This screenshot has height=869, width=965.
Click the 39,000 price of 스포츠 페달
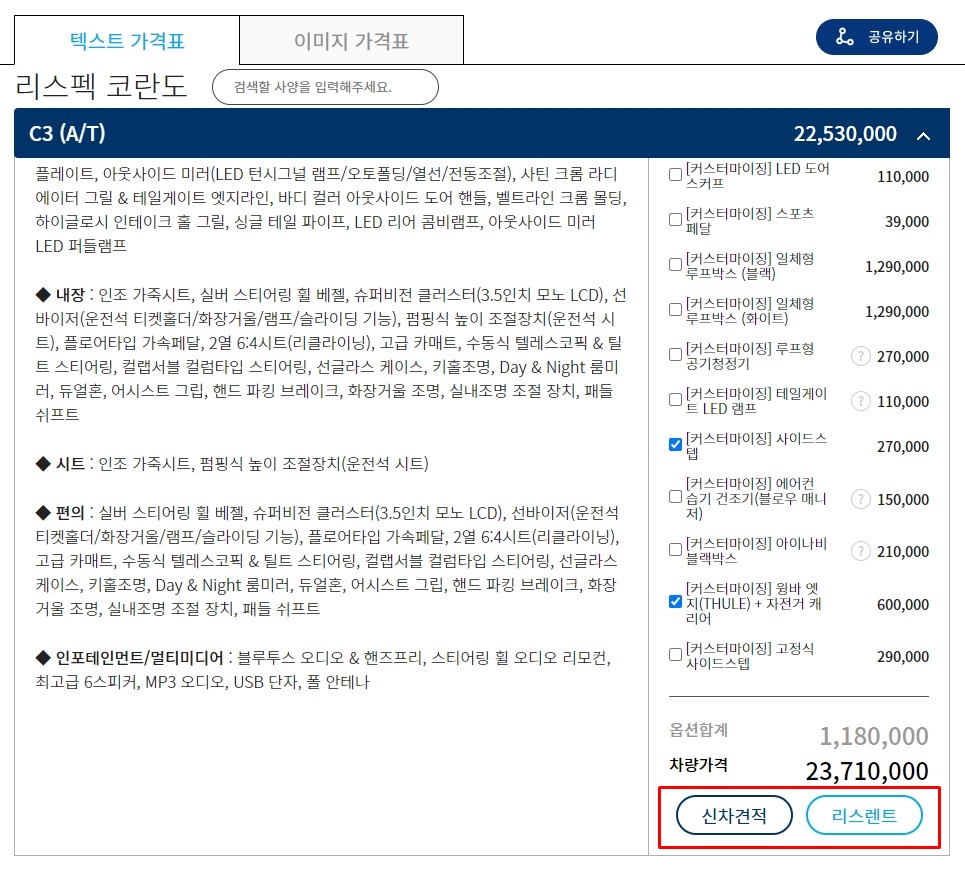pyautogui.click(x=907, y=222)
